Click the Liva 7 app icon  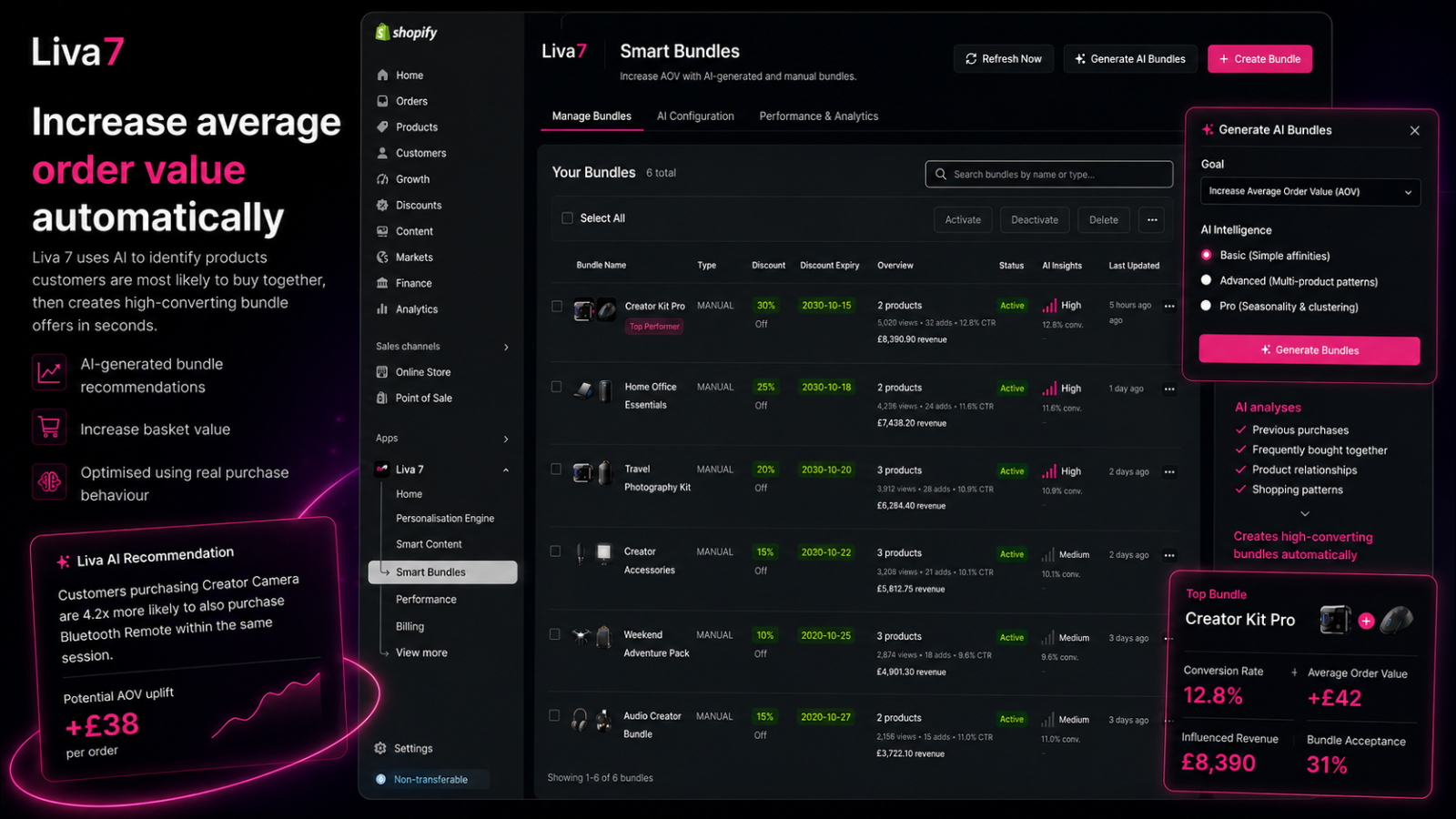click(382, 470)
